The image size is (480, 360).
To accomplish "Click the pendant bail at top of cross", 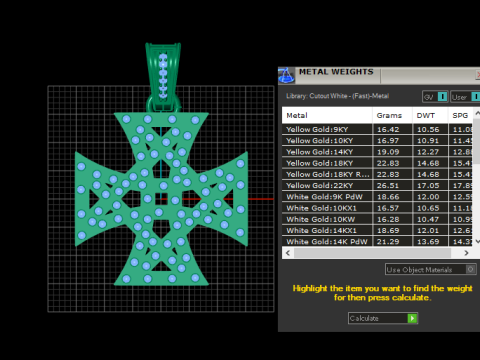I will 163,77.
